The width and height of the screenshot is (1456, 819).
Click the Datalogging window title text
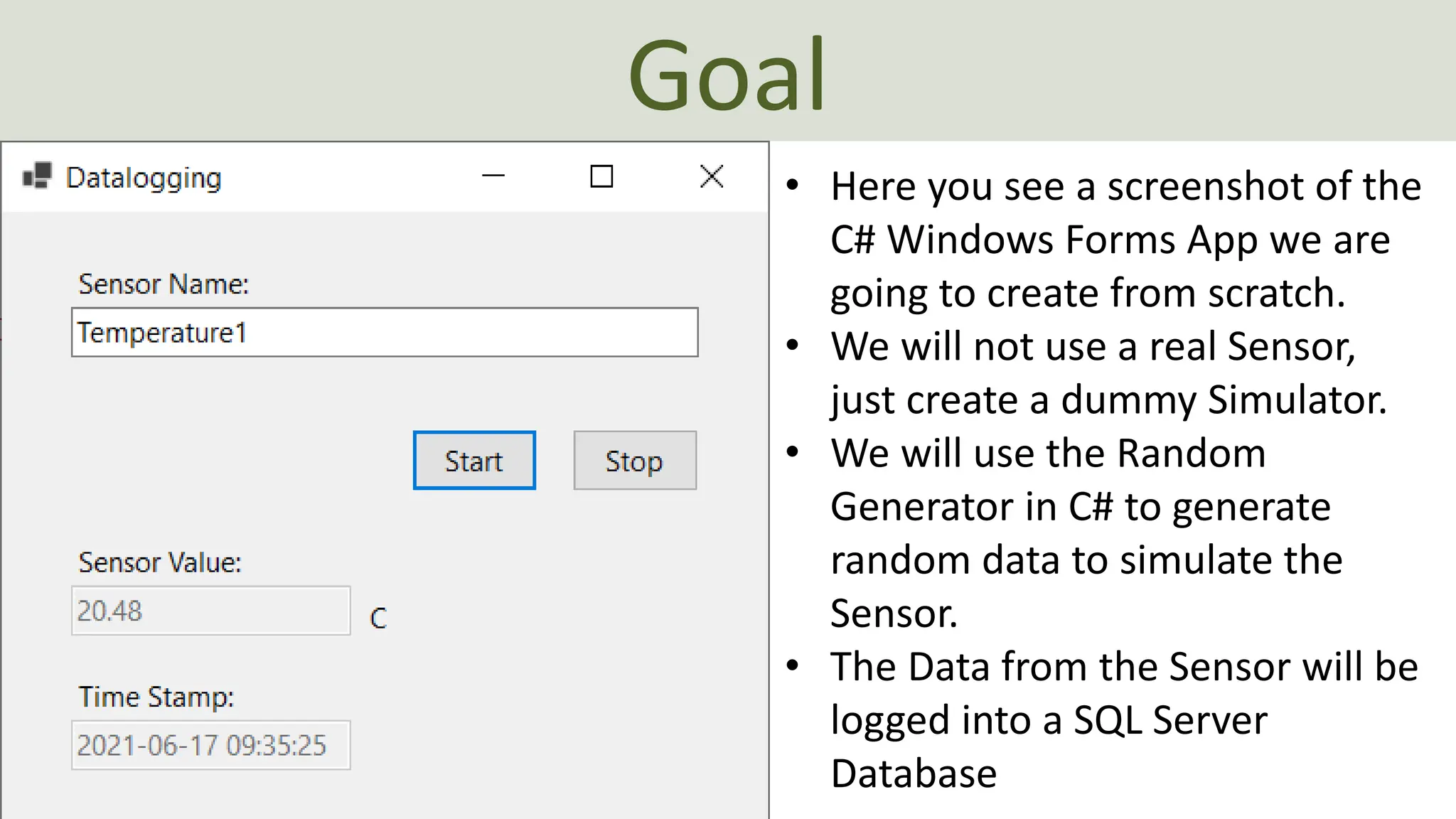pyautogui.click(x=144, y=178)
